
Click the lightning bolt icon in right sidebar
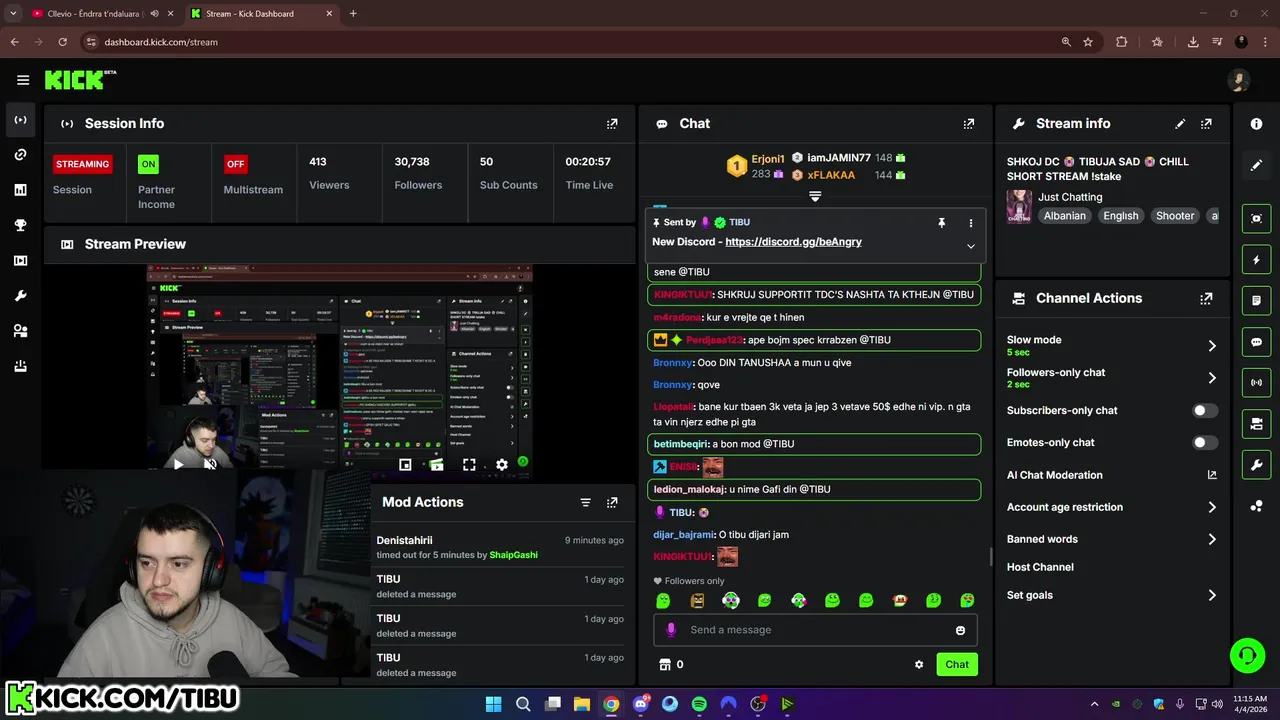pyautogui.click(x=1256, y=260)
